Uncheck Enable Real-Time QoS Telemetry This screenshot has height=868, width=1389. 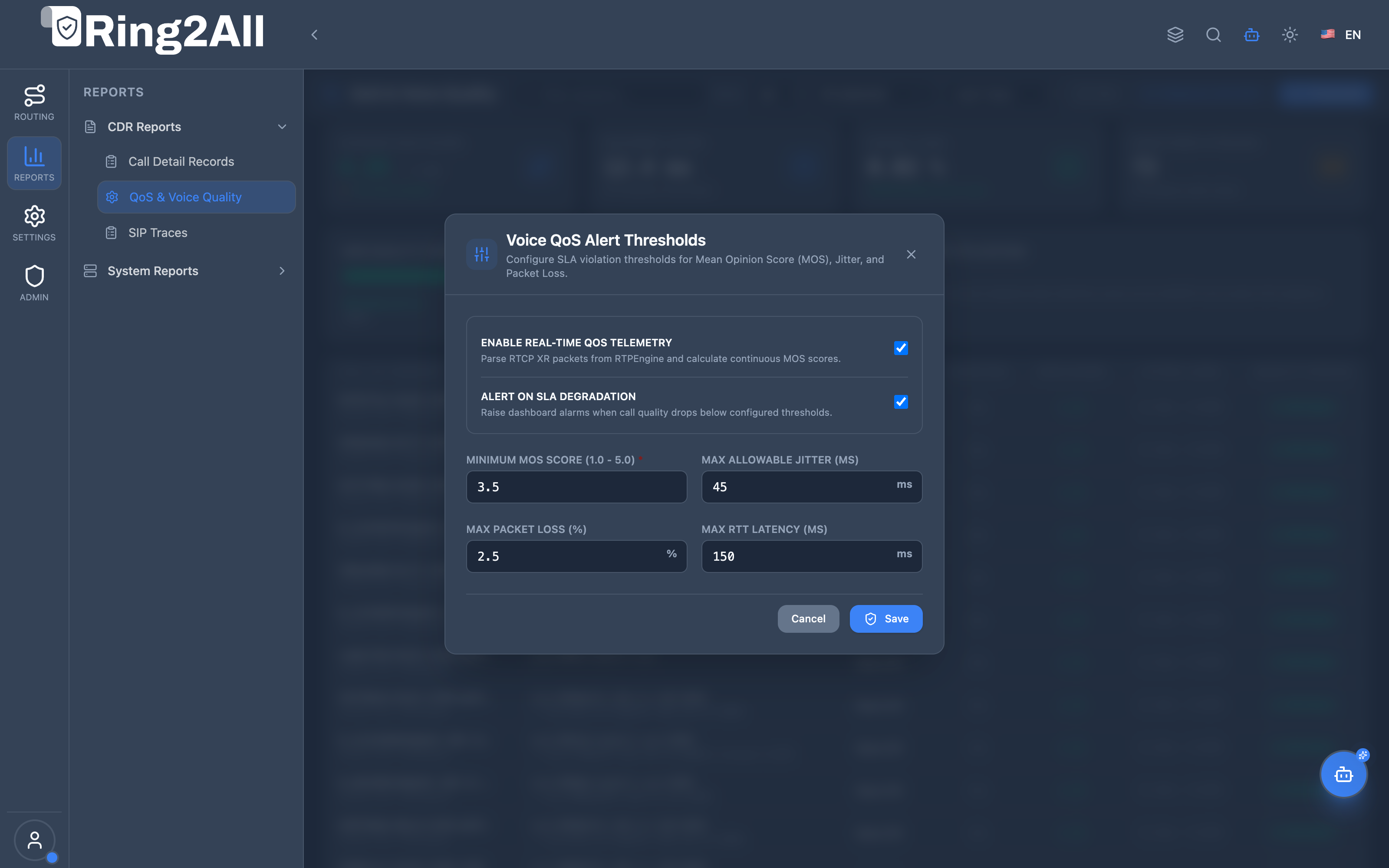point(901,348)
